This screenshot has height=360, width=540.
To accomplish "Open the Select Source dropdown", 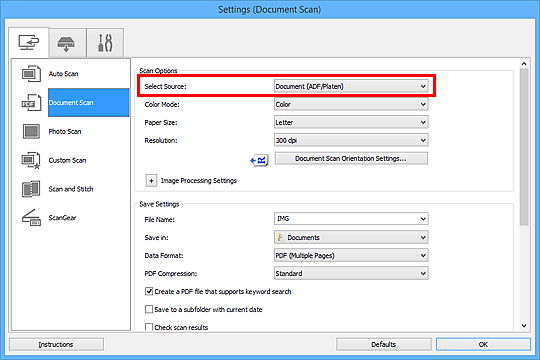I will pos(351,86).
